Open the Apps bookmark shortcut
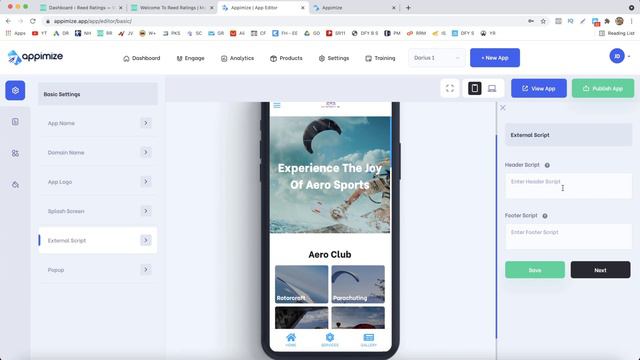Image resolution: width=640 pixels, height=360 pixels. [x=16, y=33]
